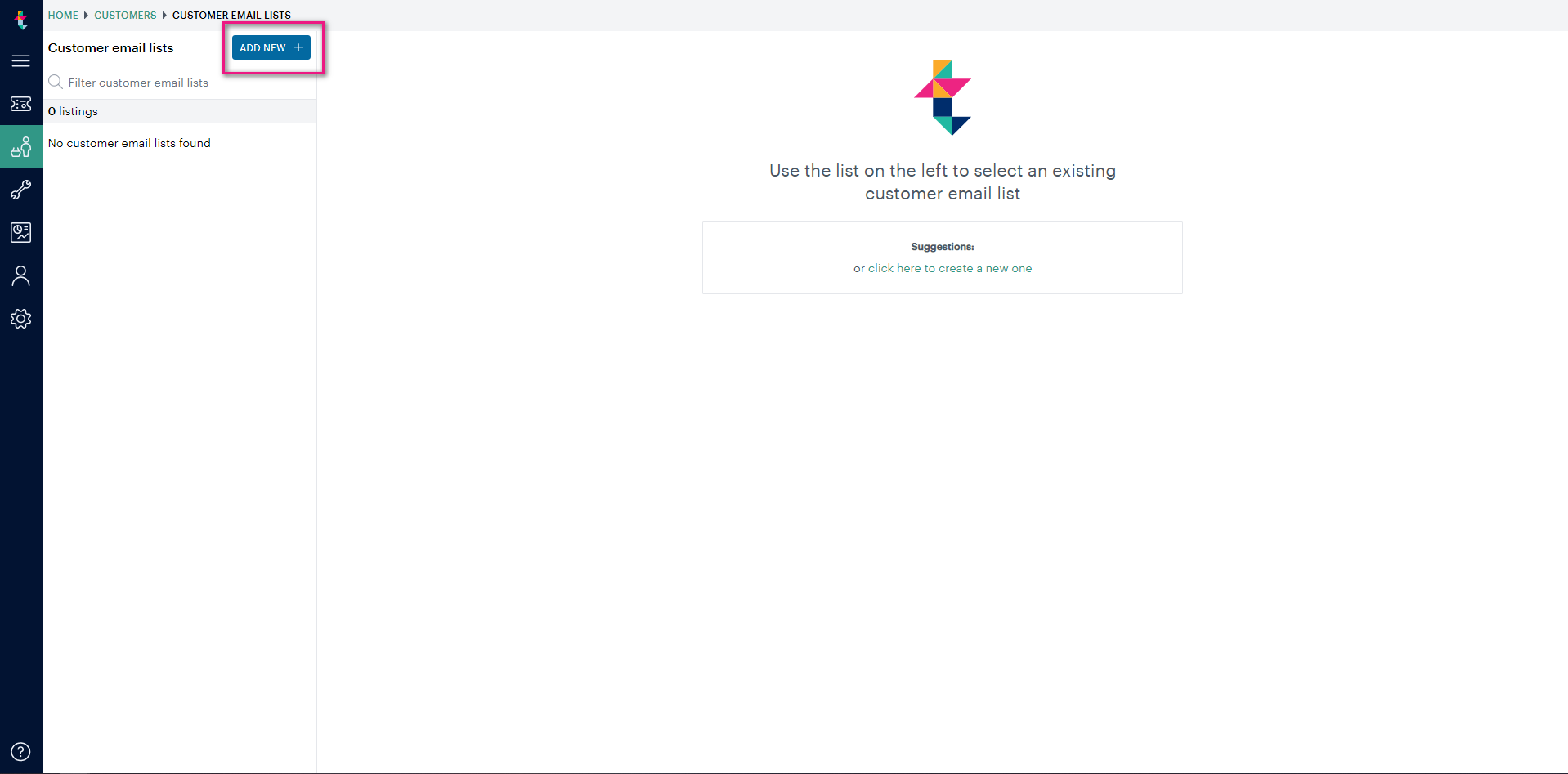This screenshot has height=774, width=1568.
Task: Click the 'Suggestions:' label
Action: (943, 247)
